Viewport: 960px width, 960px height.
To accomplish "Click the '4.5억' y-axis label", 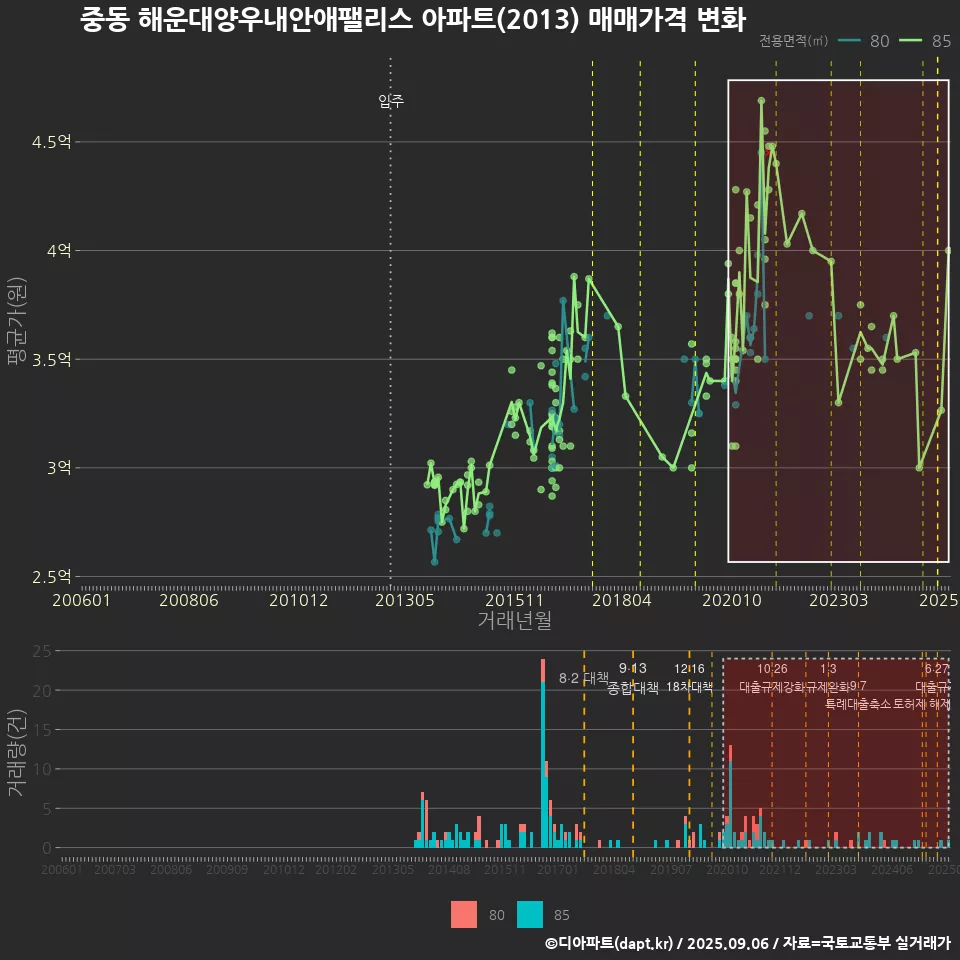I will [51, 142].
